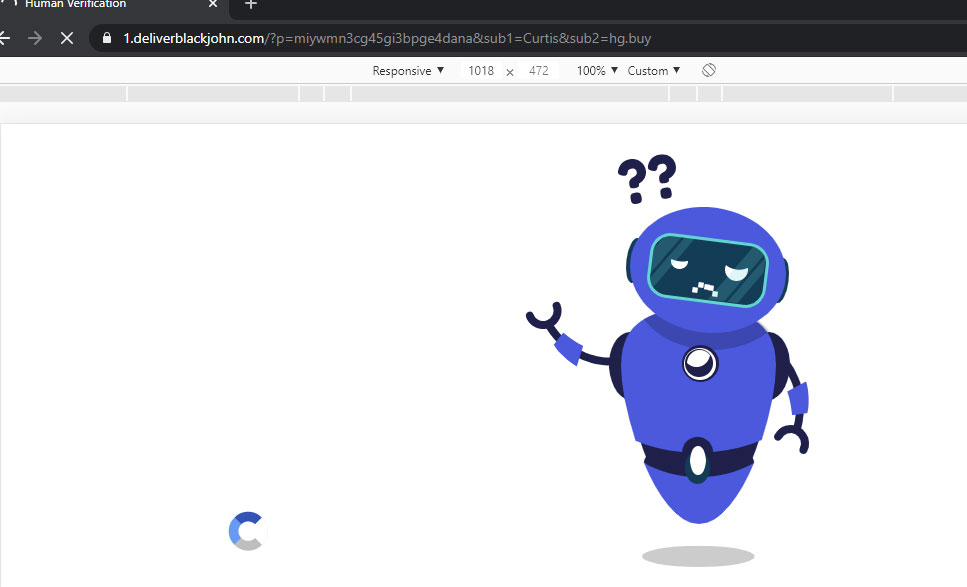This screenshot has height=587, width=967.
Task: Close the Human Verification tab
Action: 213,4
